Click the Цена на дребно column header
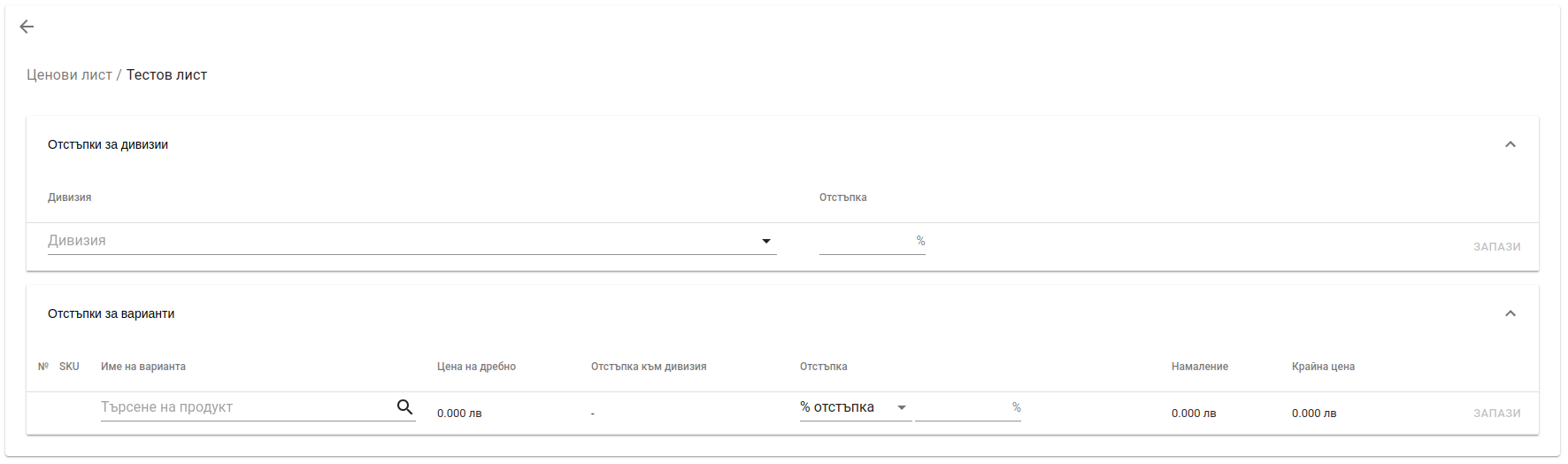Viewport: 1568px width, 464px height. click(476, 367)
